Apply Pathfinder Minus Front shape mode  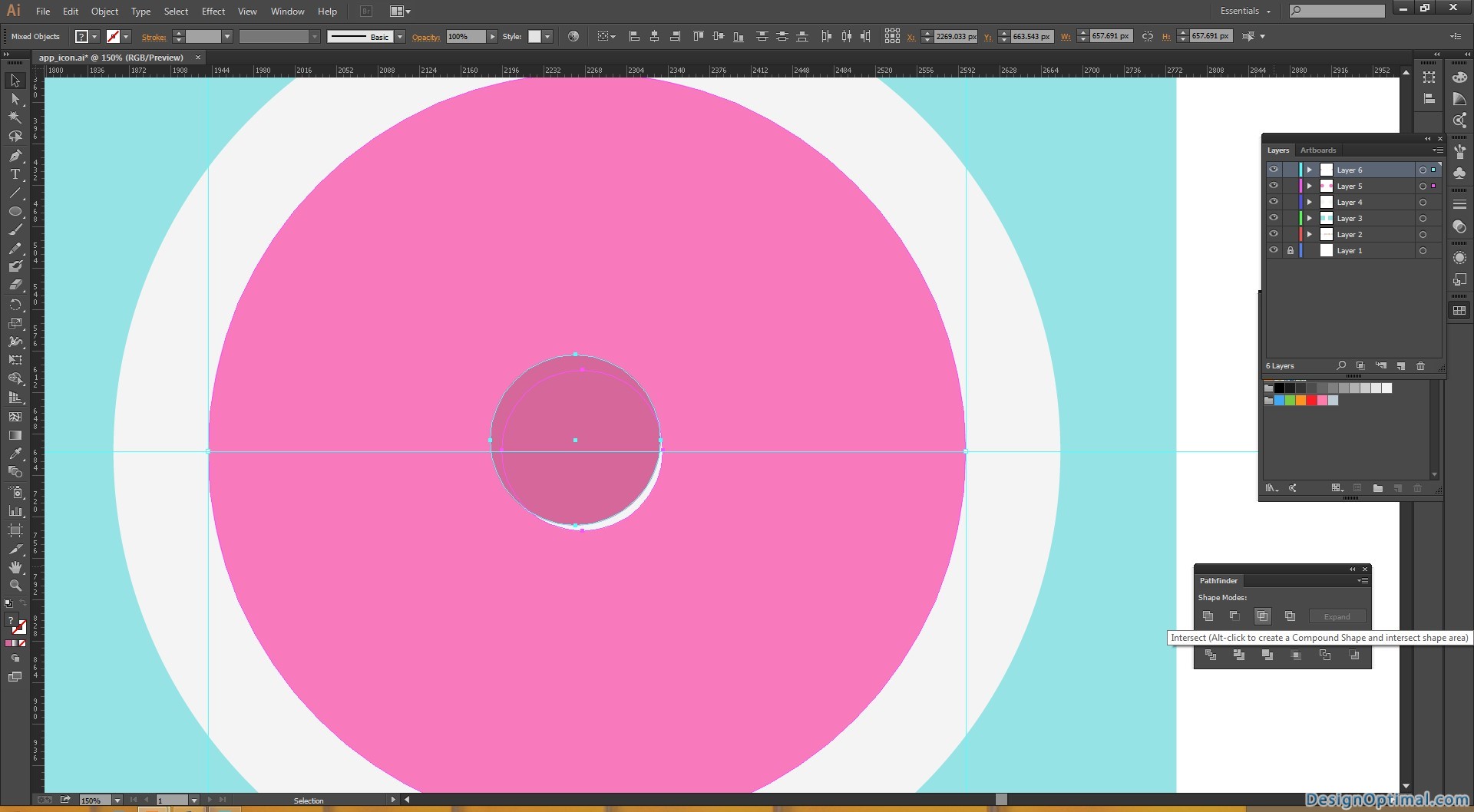[1234, 616]
